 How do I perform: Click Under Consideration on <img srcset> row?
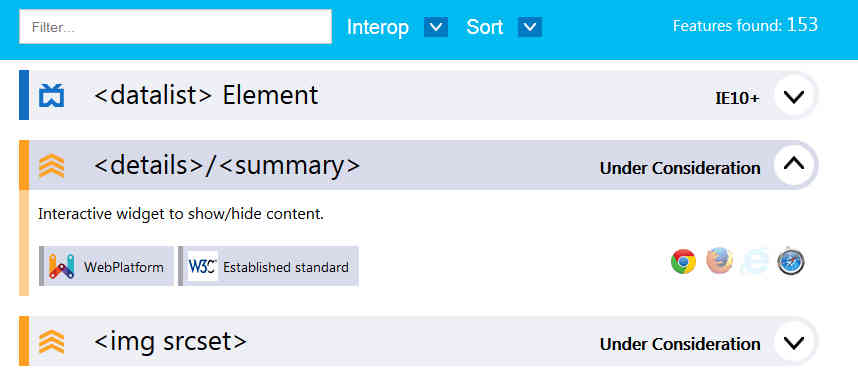(680, 344)
